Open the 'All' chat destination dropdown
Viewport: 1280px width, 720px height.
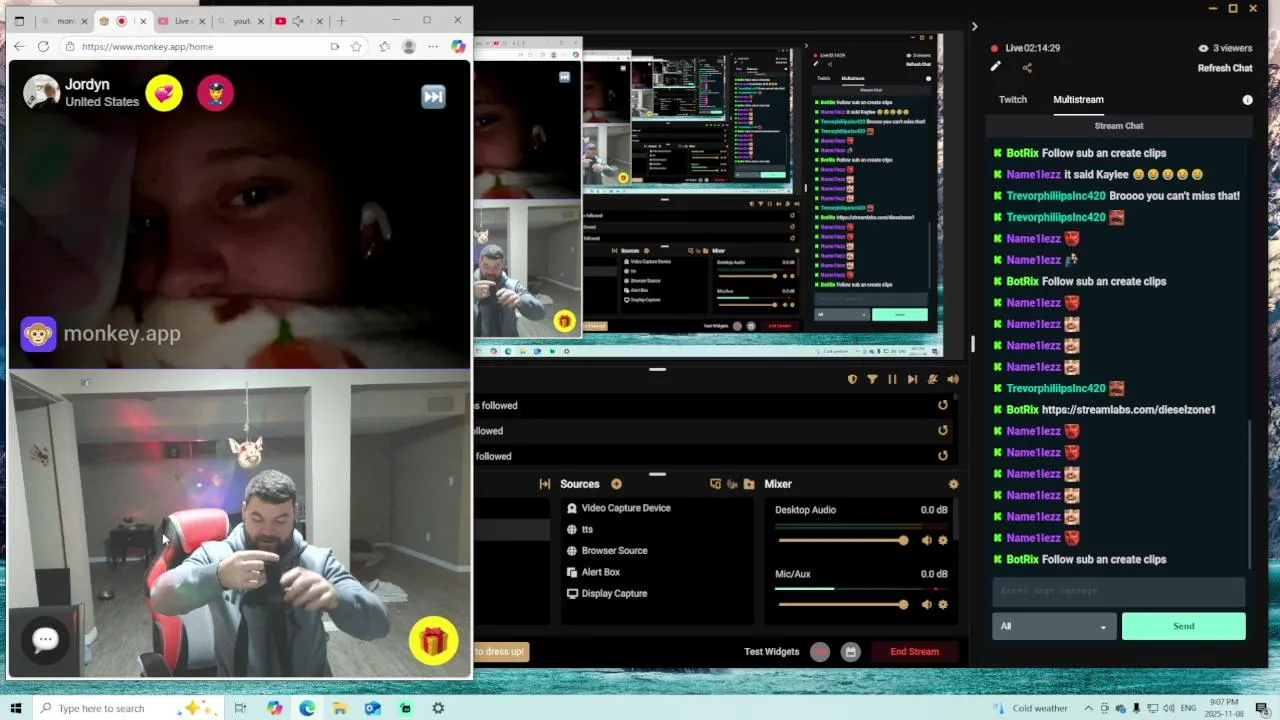coord(1053,626)
